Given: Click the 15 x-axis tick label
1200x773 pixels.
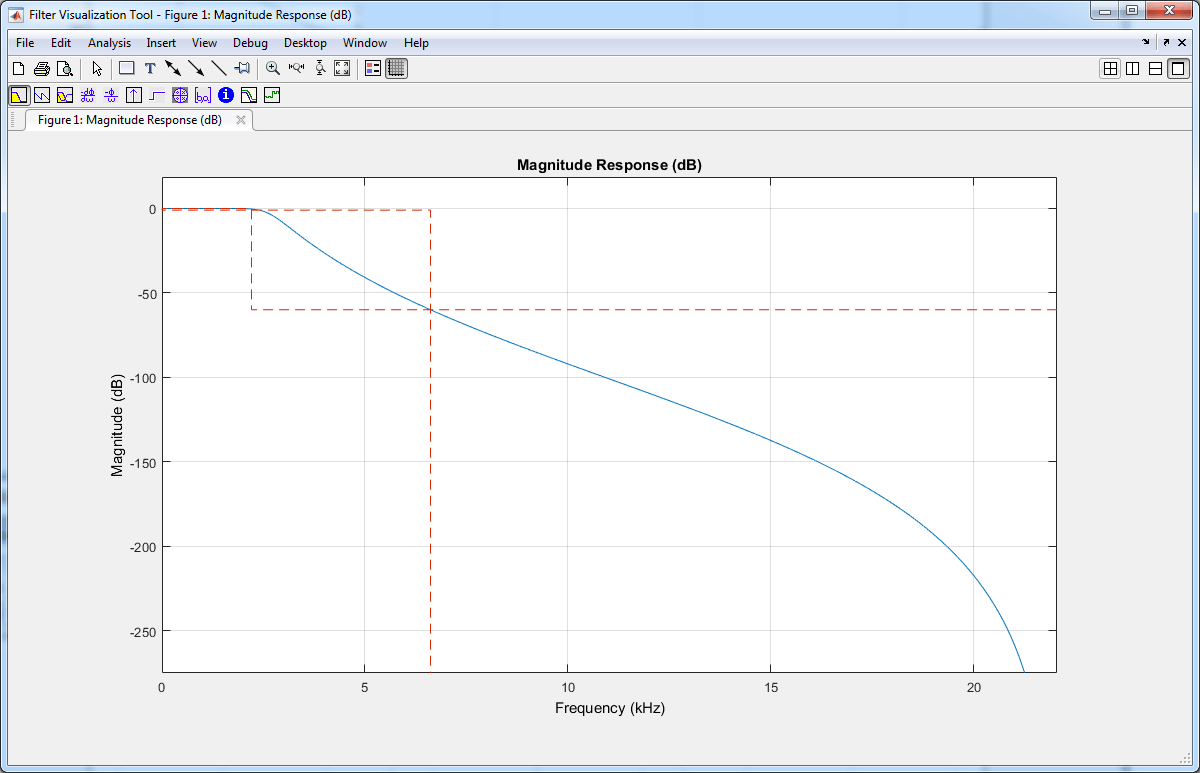Looking at the screenshot, I should point(770,687).
